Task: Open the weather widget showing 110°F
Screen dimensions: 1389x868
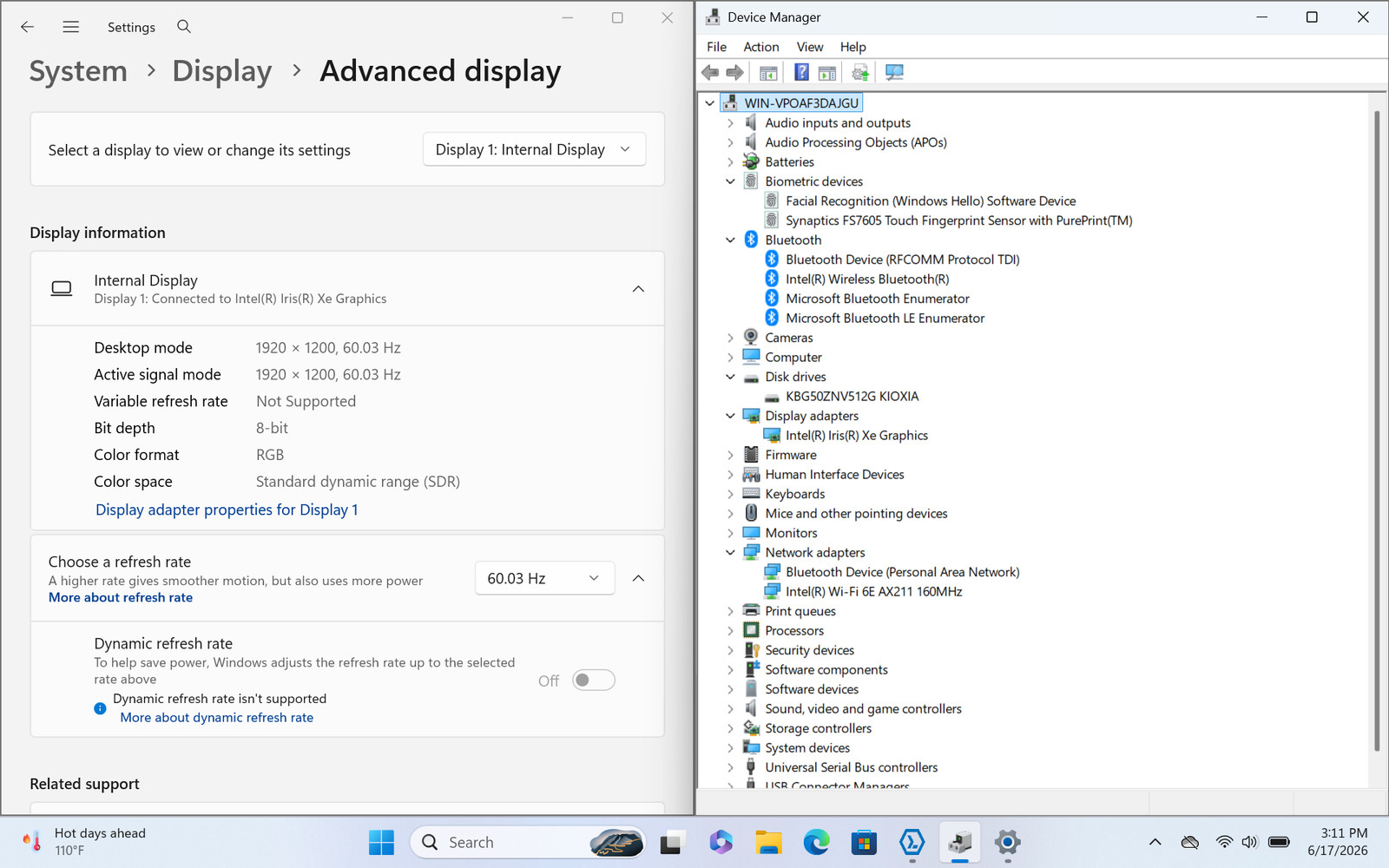Action: point(84,842)
